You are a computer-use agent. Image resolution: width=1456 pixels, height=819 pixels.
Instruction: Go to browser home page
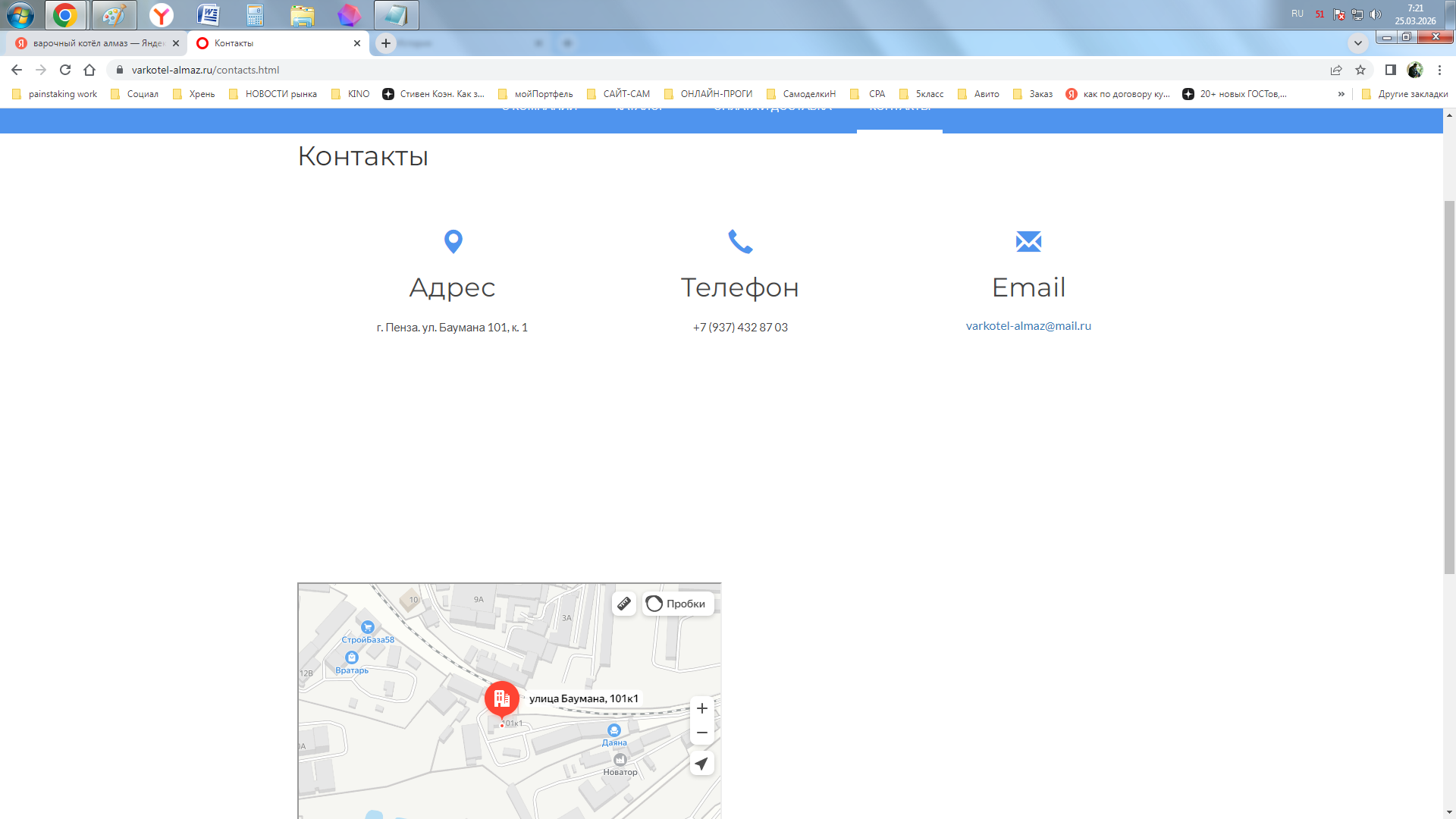pos(89,70)
